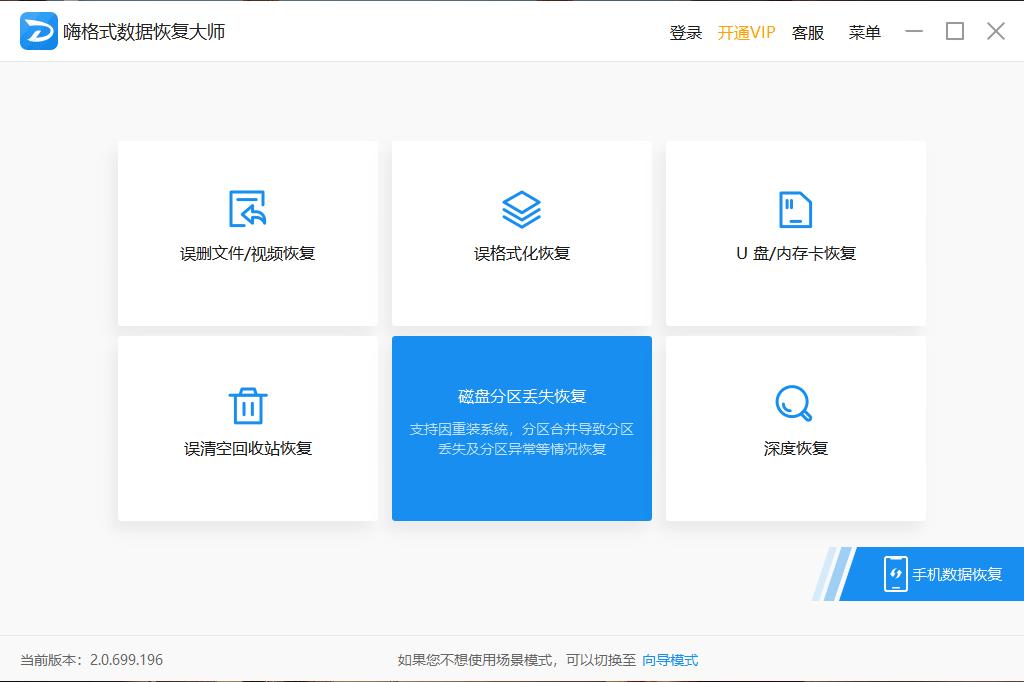Click the 误格式化恢复 stacked layers icon
Viewport: 1024px width, 682px height.
coord(521,209)
